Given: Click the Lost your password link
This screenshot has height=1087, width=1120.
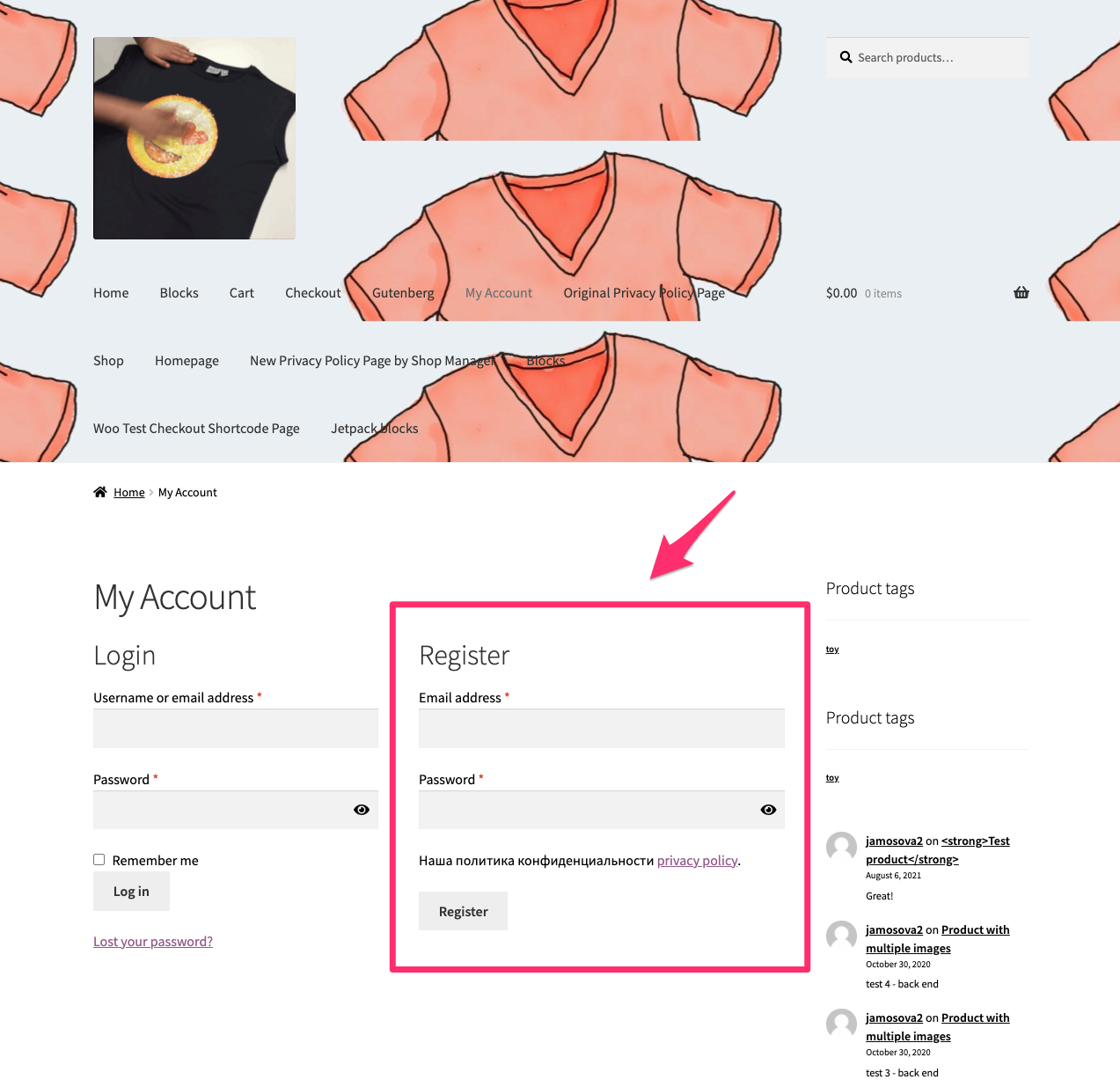Looking at the screenshot, I should [152, 941].
